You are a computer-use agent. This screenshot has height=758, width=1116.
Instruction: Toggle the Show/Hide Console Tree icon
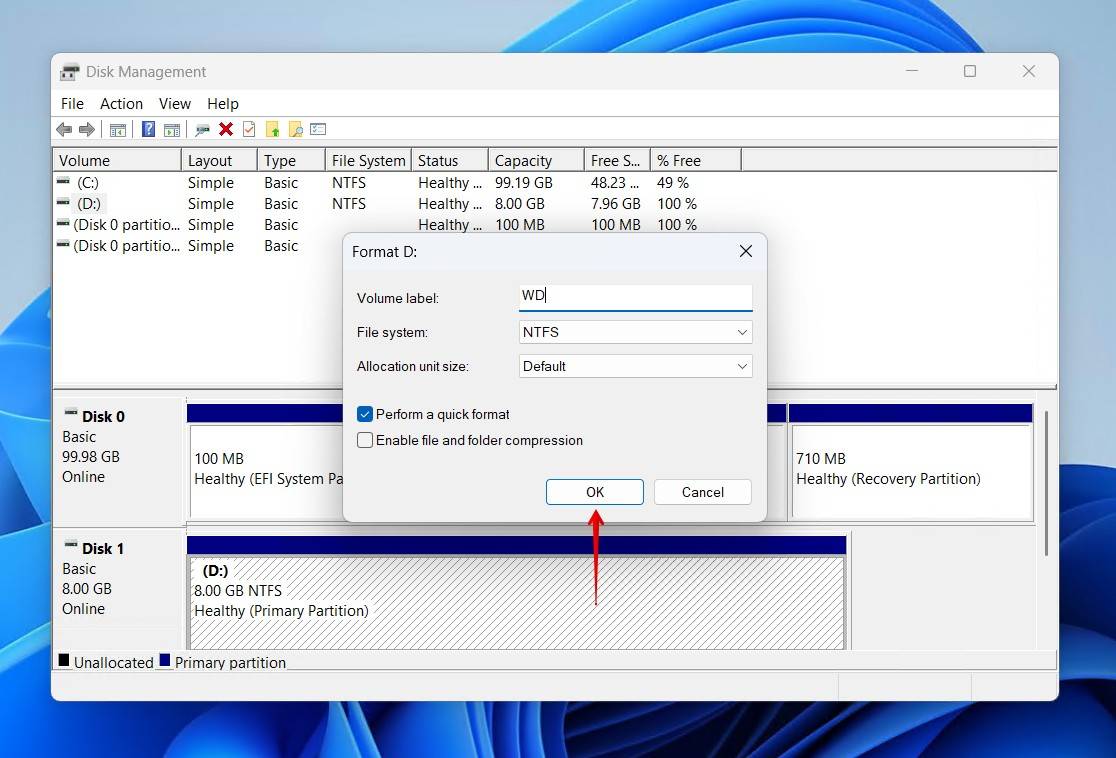tap(118, 129)
